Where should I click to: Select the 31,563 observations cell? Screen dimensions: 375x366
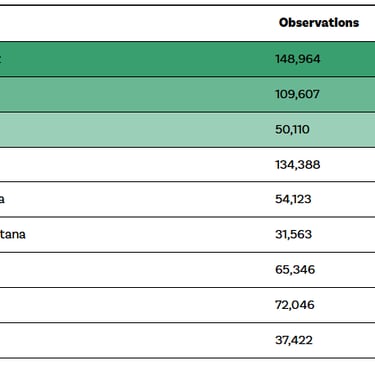coord(293,235)
